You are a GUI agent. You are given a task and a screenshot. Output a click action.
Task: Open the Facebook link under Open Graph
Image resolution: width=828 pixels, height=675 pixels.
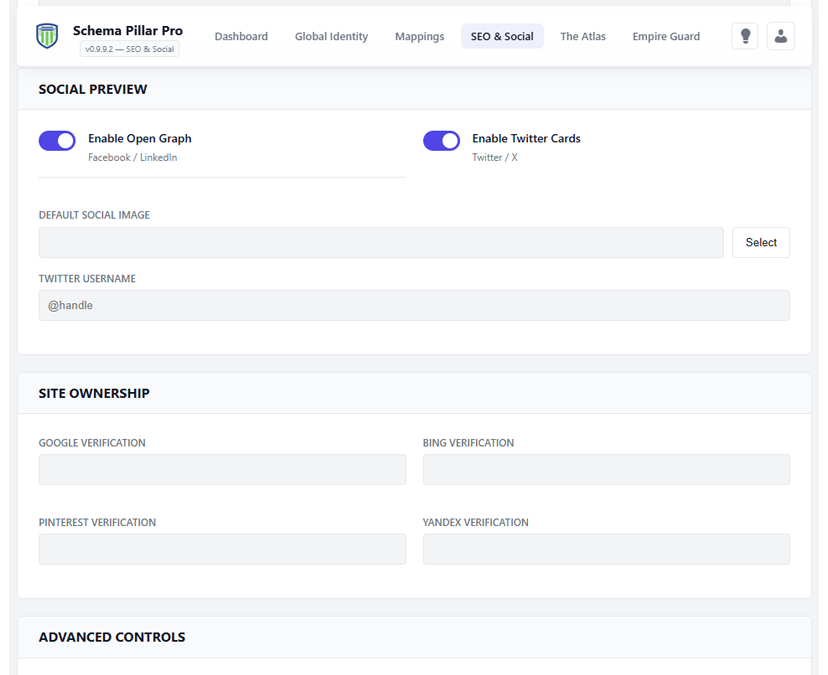tap(112, 157)
